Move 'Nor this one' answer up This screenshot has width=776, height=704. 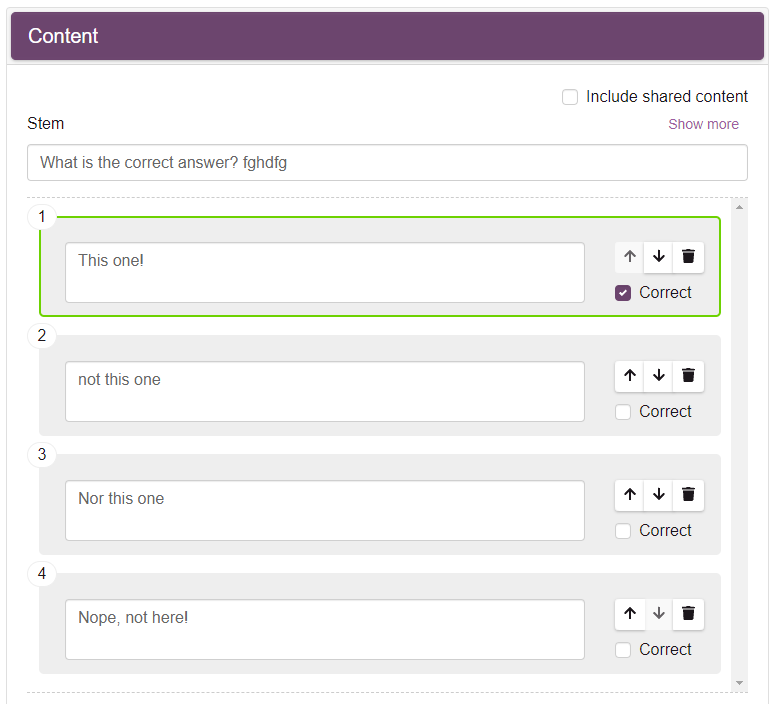pos(630,495)
